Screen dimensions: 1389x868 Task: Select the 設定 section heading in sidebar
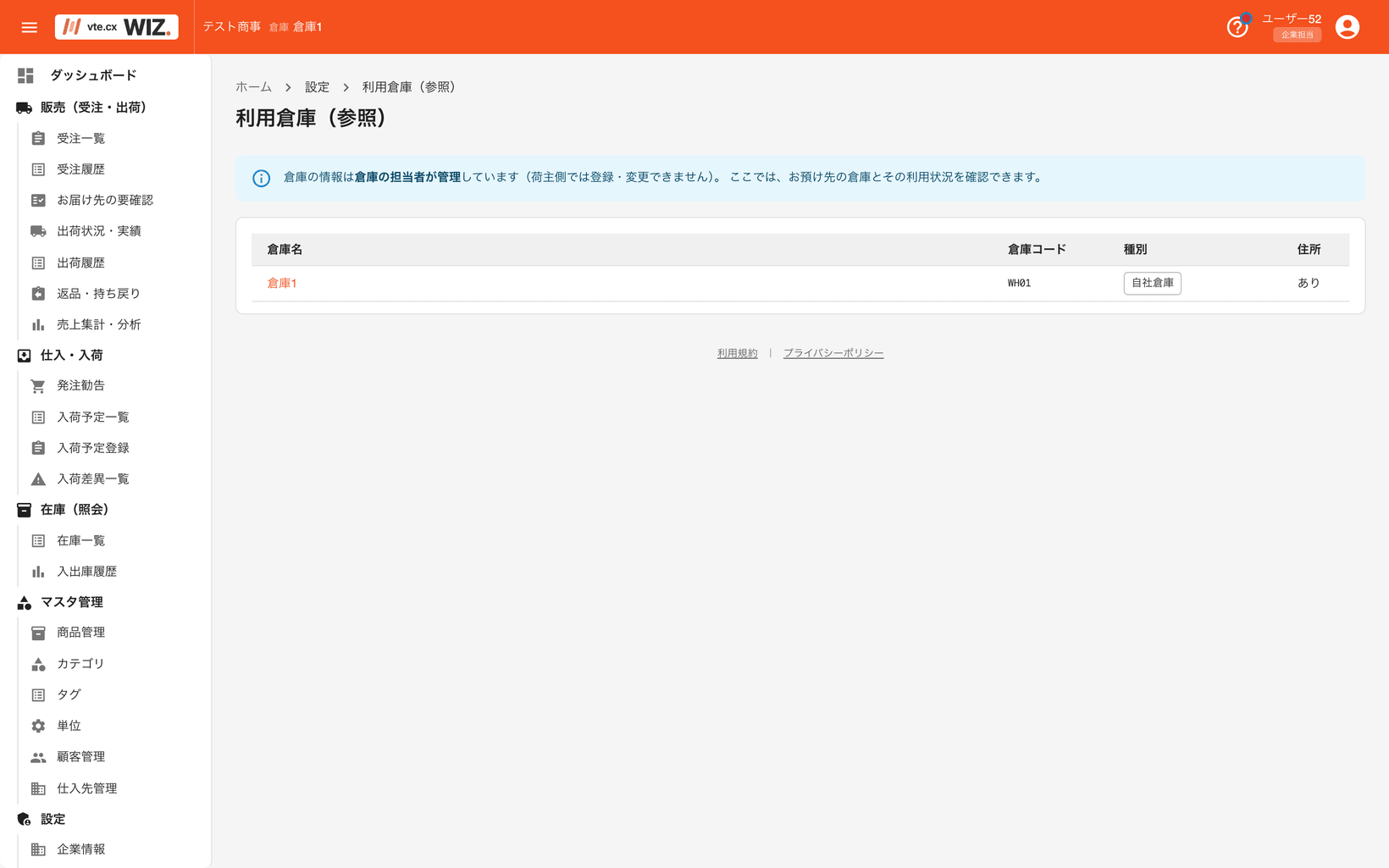(53, 819)
